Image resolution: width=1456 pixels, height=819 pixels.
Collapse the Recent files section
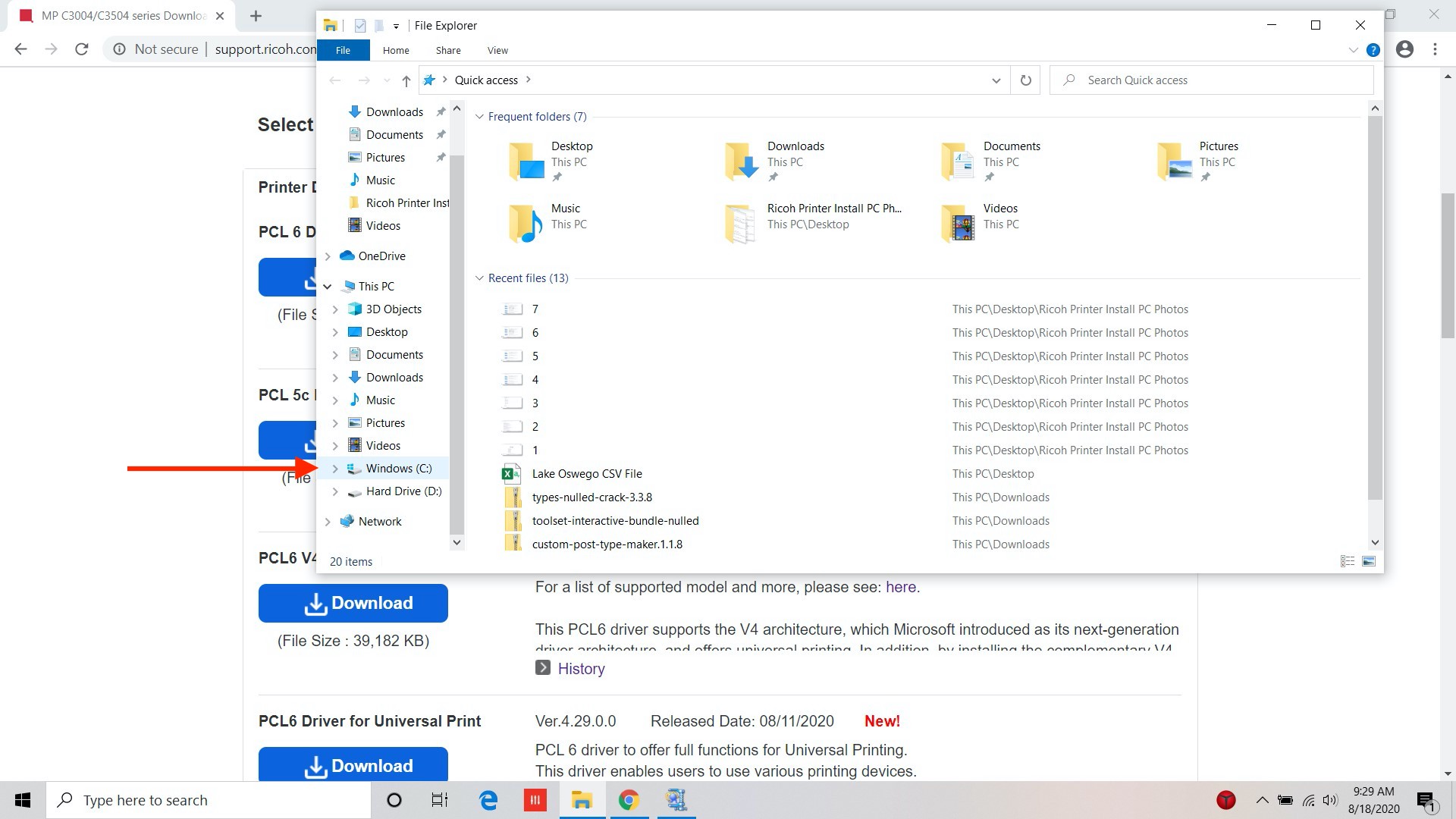pyautogui.click(x=479, y=278)
